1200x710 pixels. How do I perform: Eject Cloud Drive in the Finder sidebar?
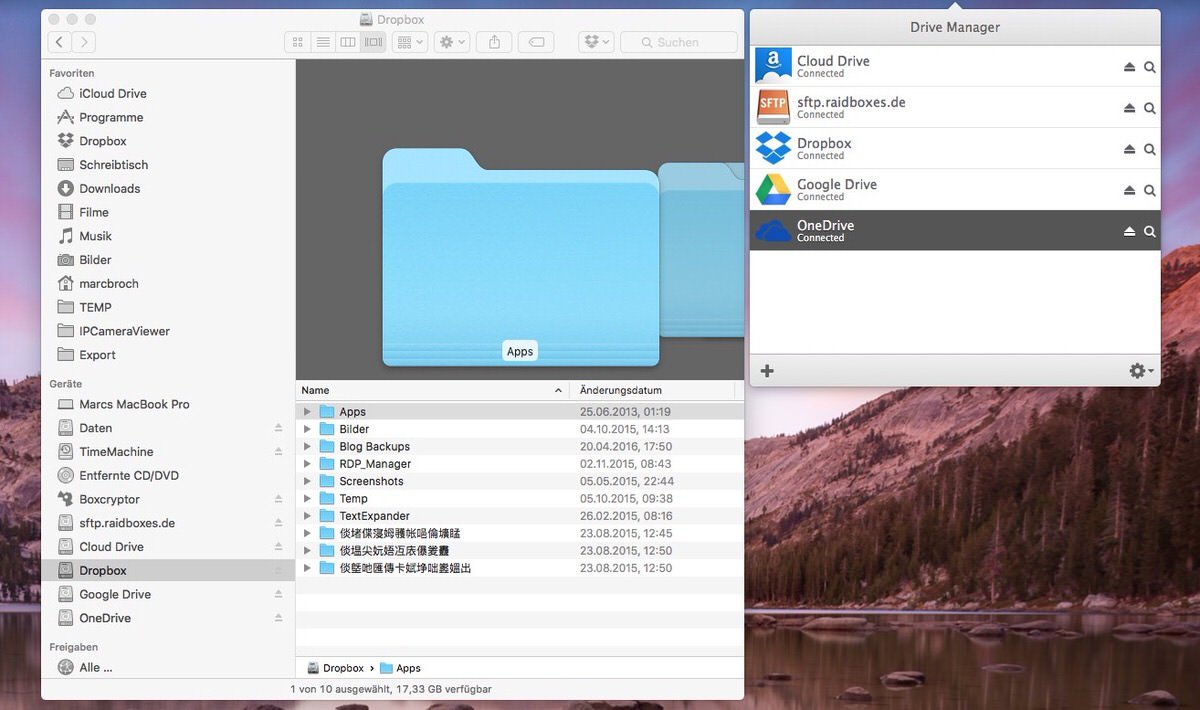[279, 547]
